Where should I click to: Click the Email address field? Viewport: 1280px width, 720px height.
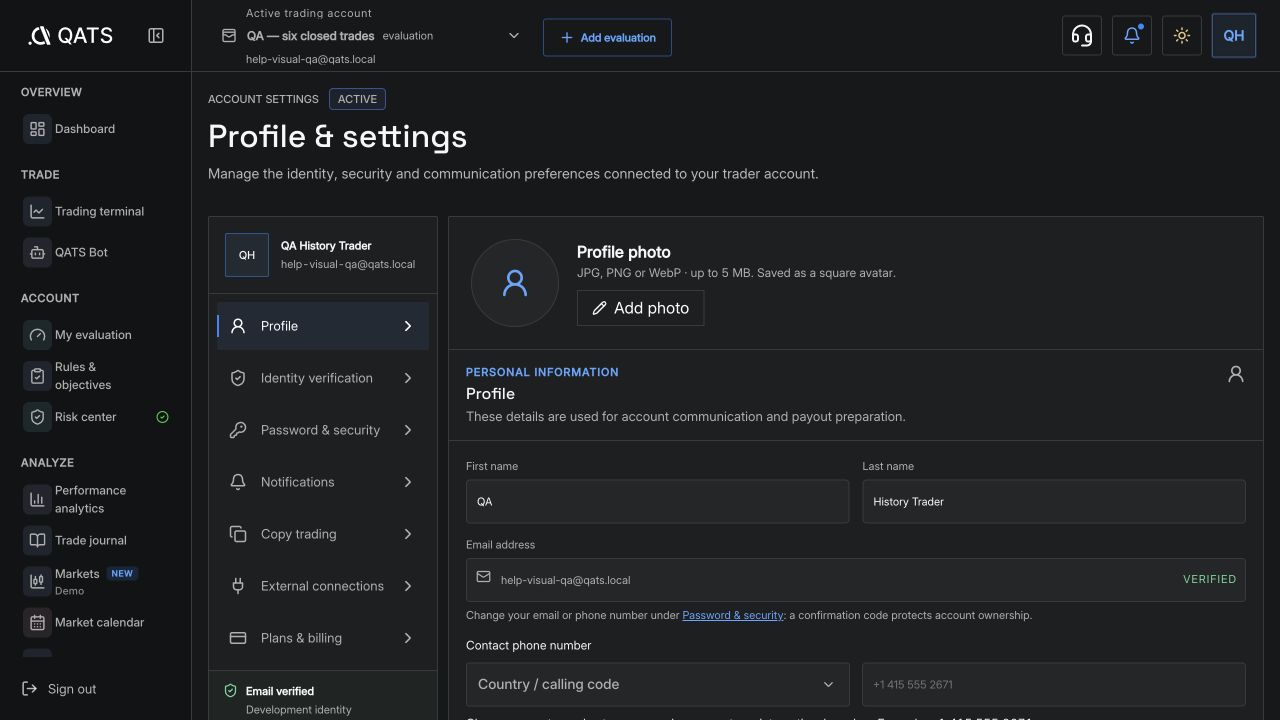pyautogui.click(x=855, y=580)
